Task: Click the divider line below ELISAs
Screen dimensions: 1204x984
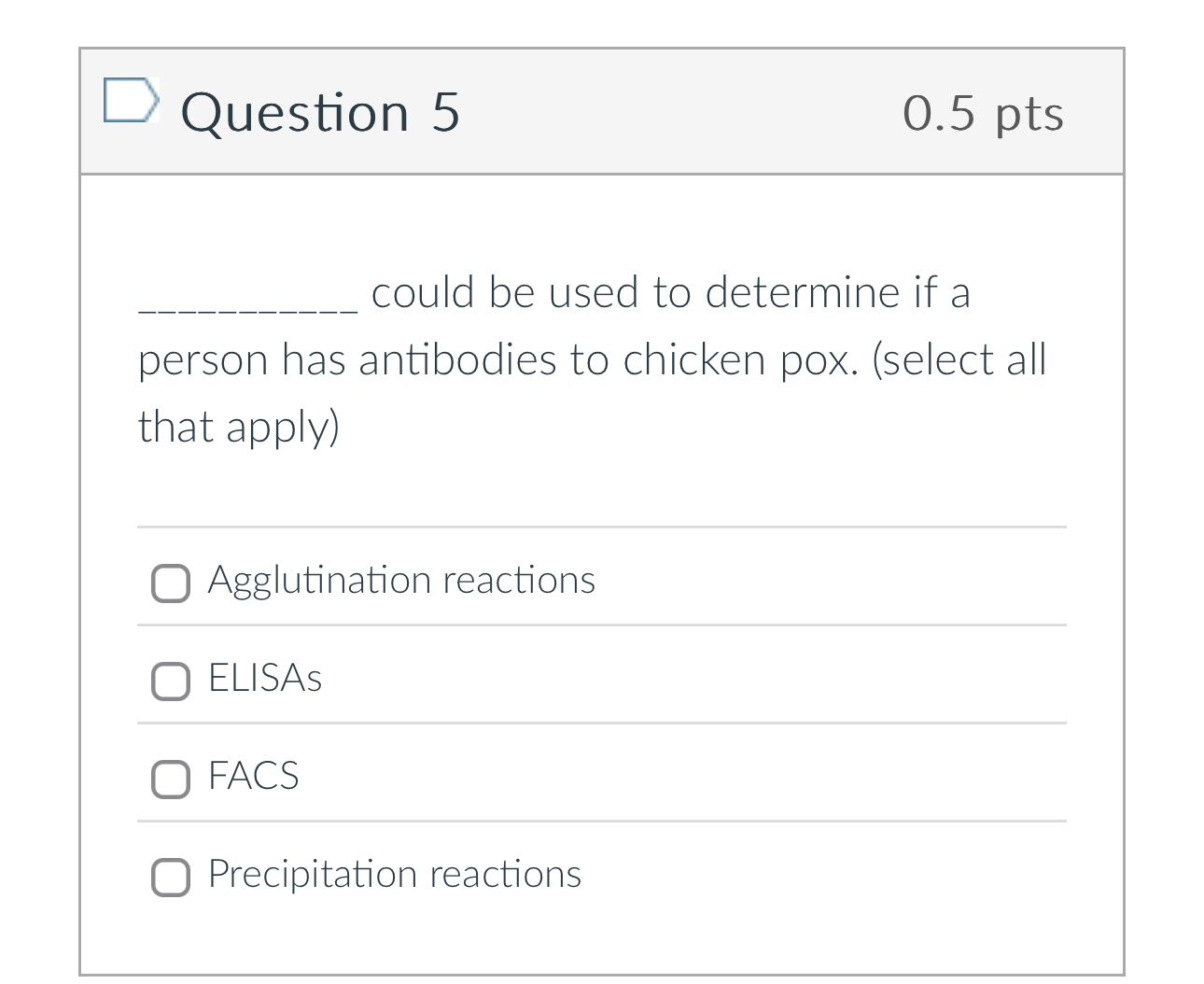Action: pos(602,722)
